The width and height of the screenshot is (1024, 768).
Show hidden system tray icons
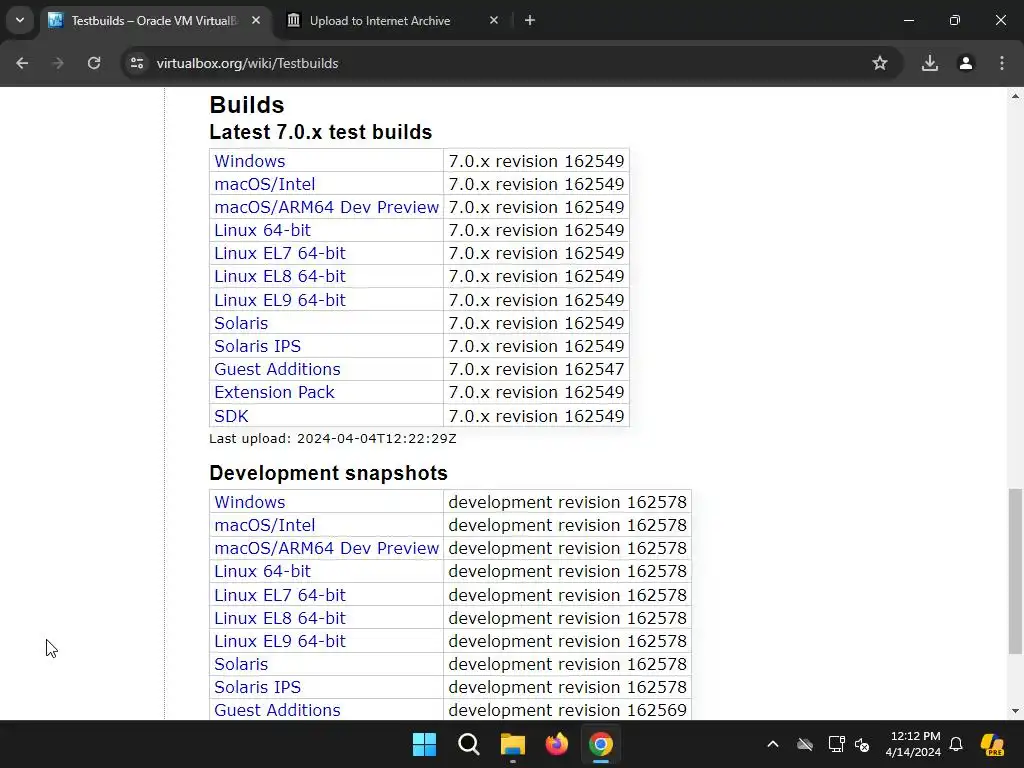tap(773, 744)
